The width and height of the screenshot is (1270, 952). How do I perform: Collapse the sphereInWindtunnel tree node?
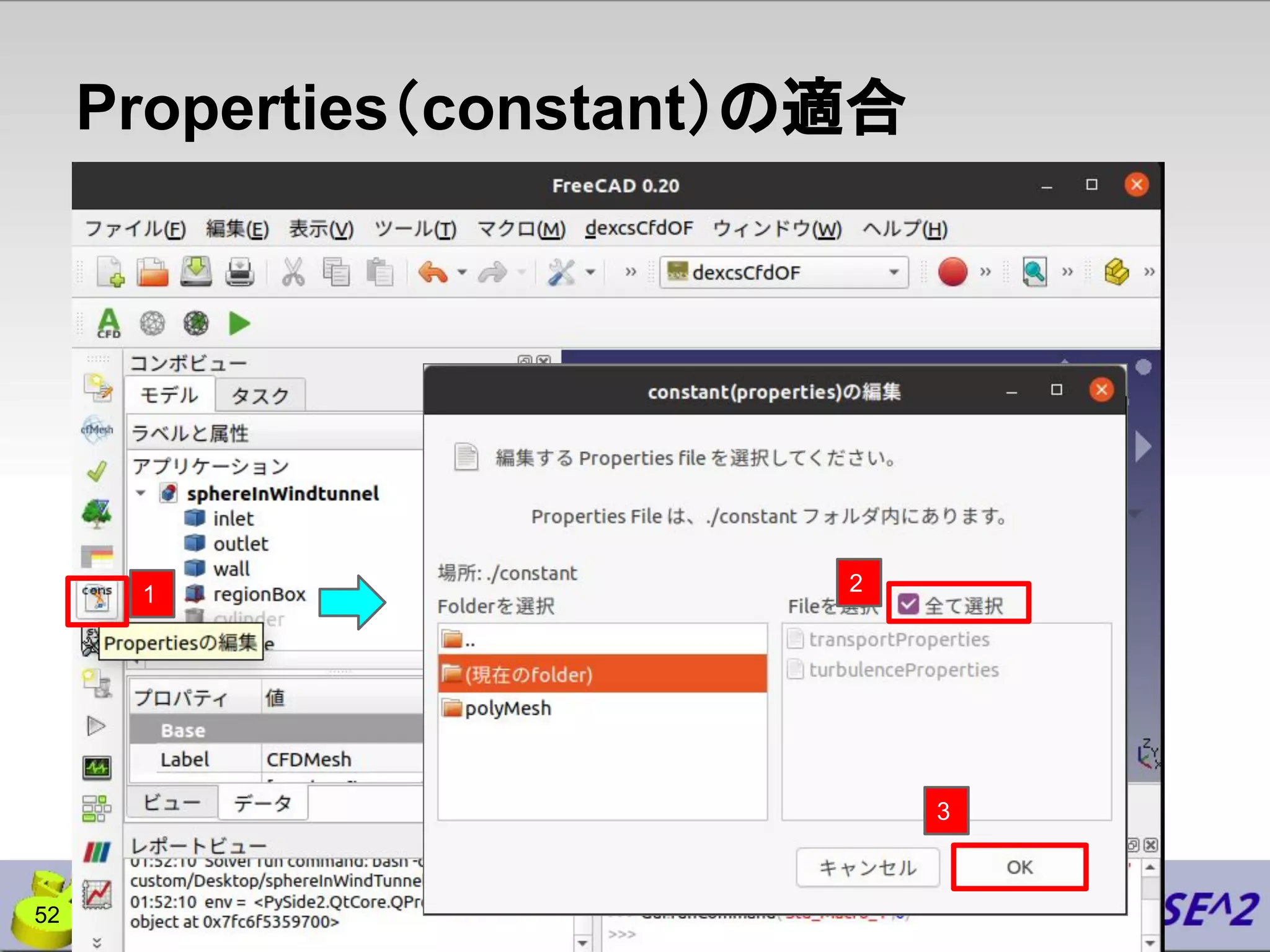141,493
